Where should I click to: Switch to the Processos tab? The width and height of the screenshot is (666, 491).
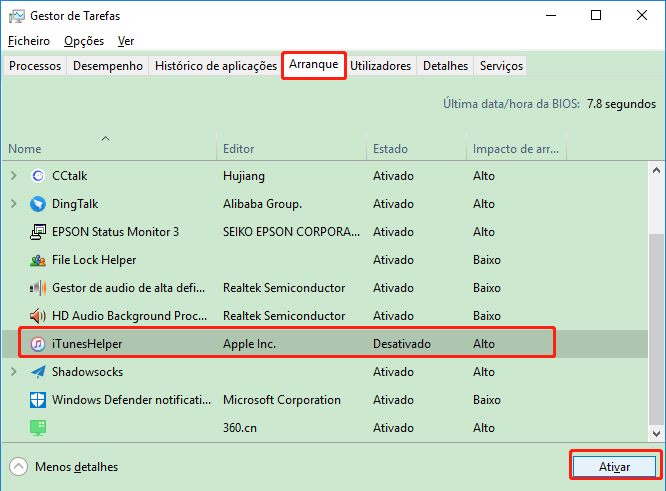(x=35, y=66)
